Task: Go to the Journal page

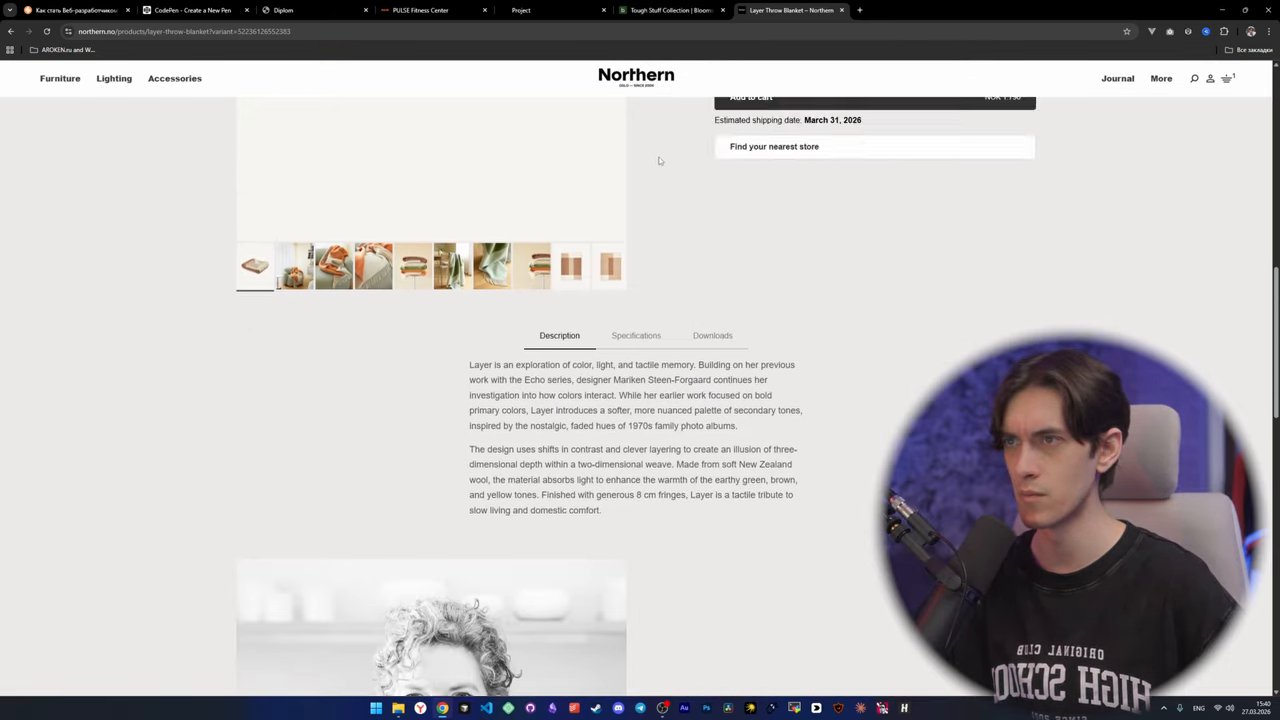Action: 1118,78
